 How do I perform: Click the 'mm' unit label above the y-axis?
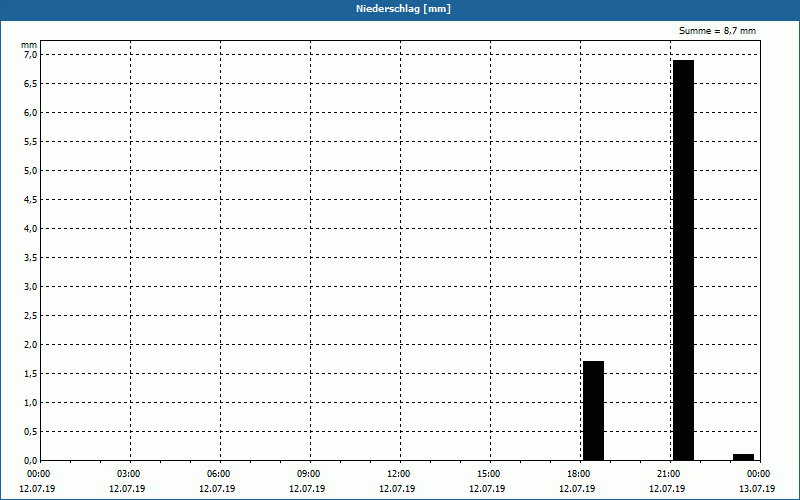(x=29, y=45)
